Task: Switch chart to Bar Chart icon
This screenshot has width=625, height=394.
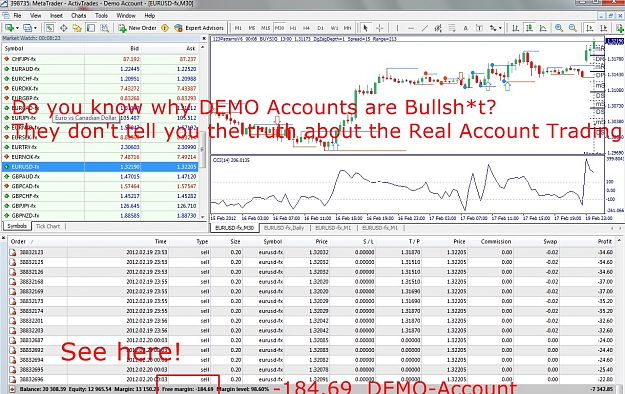Action: tap(515, 28)
